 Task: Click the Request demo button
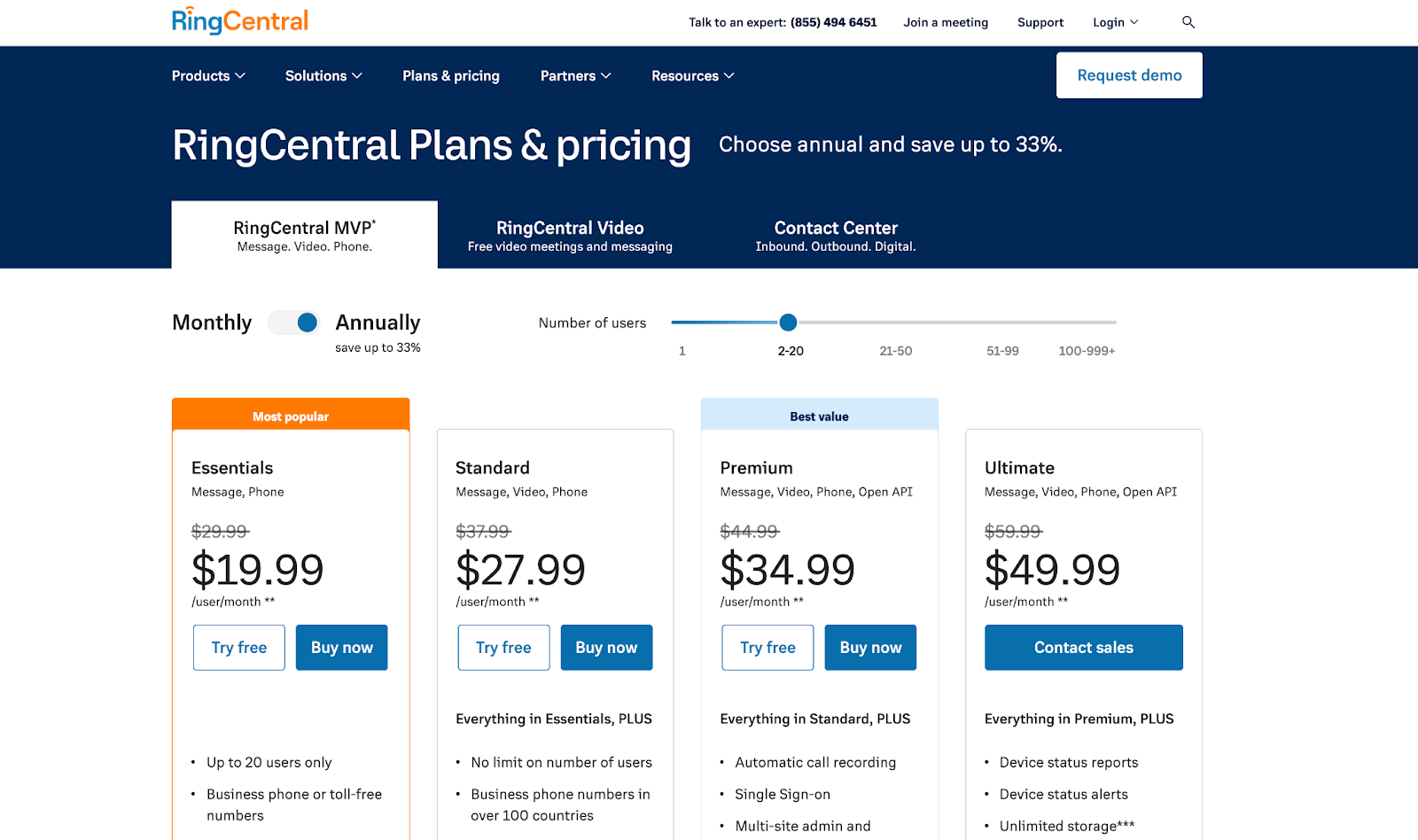(x=1129, y=75)
